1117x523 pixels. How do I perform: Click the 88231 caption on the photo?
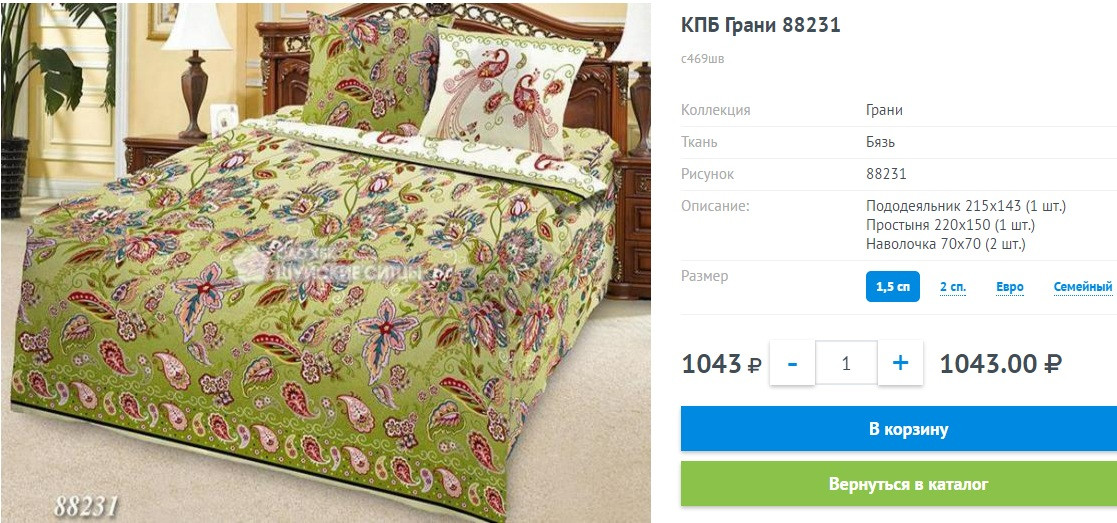(85, 506)
